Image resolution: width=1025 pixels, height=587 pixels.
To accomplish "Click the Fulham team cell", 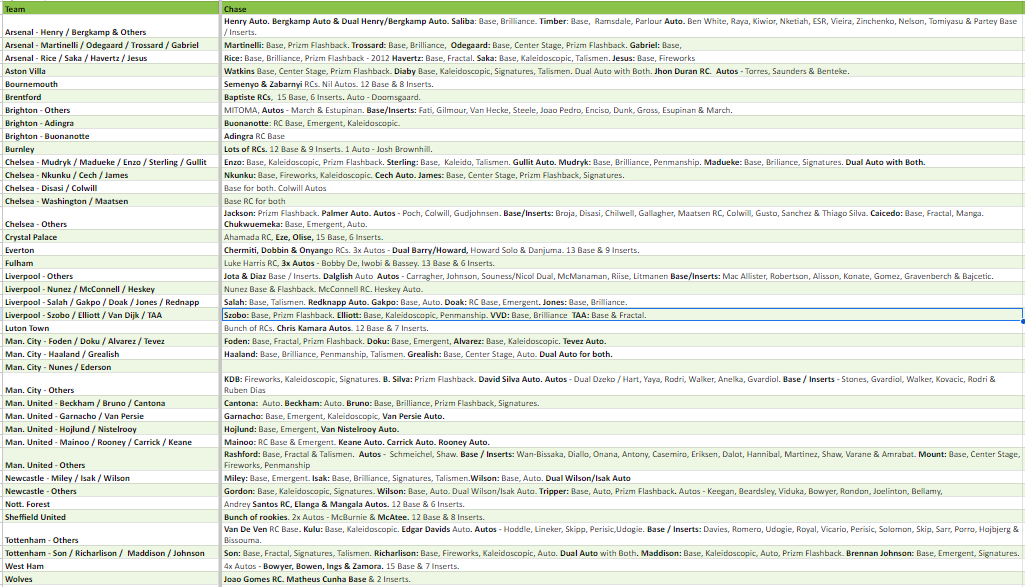I will [x=110, y=264].
